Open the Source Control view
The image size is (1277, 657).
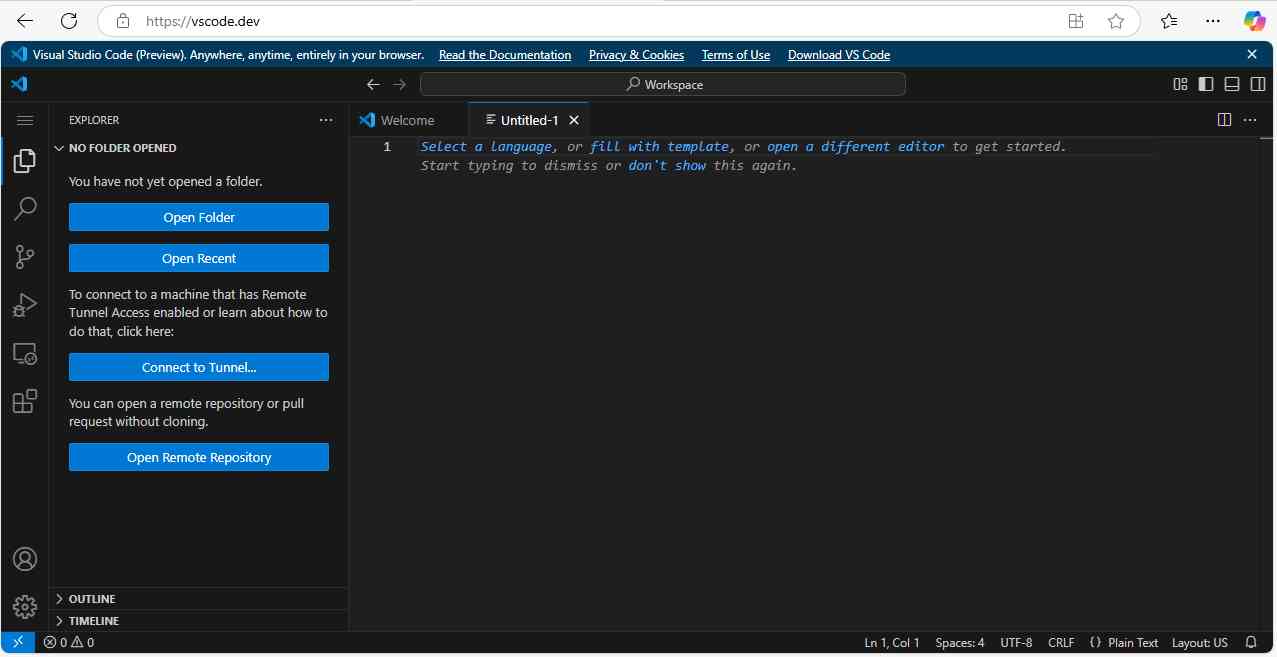coord(25,257)
